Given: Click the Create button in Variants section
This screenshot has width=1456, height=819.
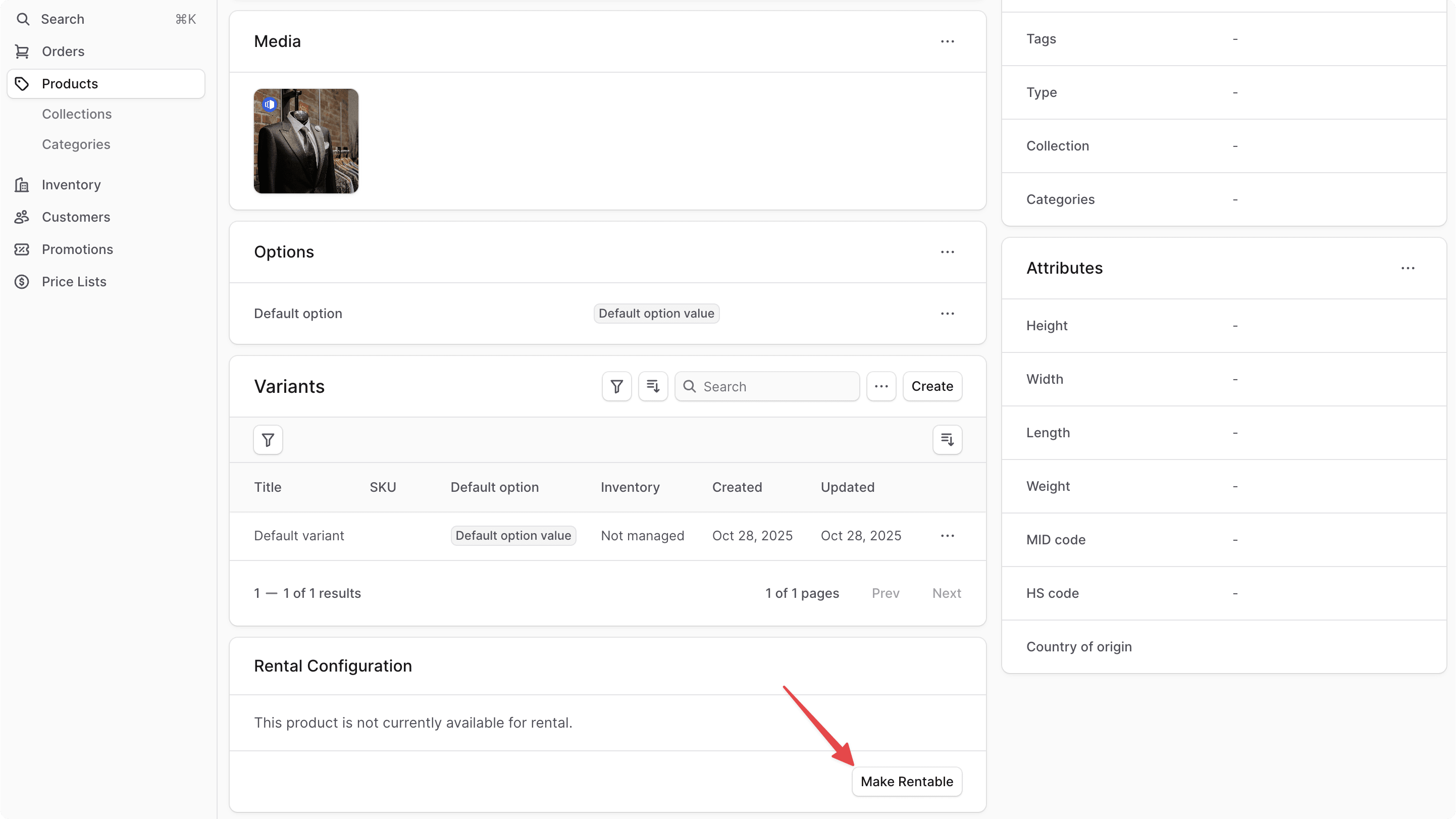Looking at the screenshot, I should tap(931, 386).
